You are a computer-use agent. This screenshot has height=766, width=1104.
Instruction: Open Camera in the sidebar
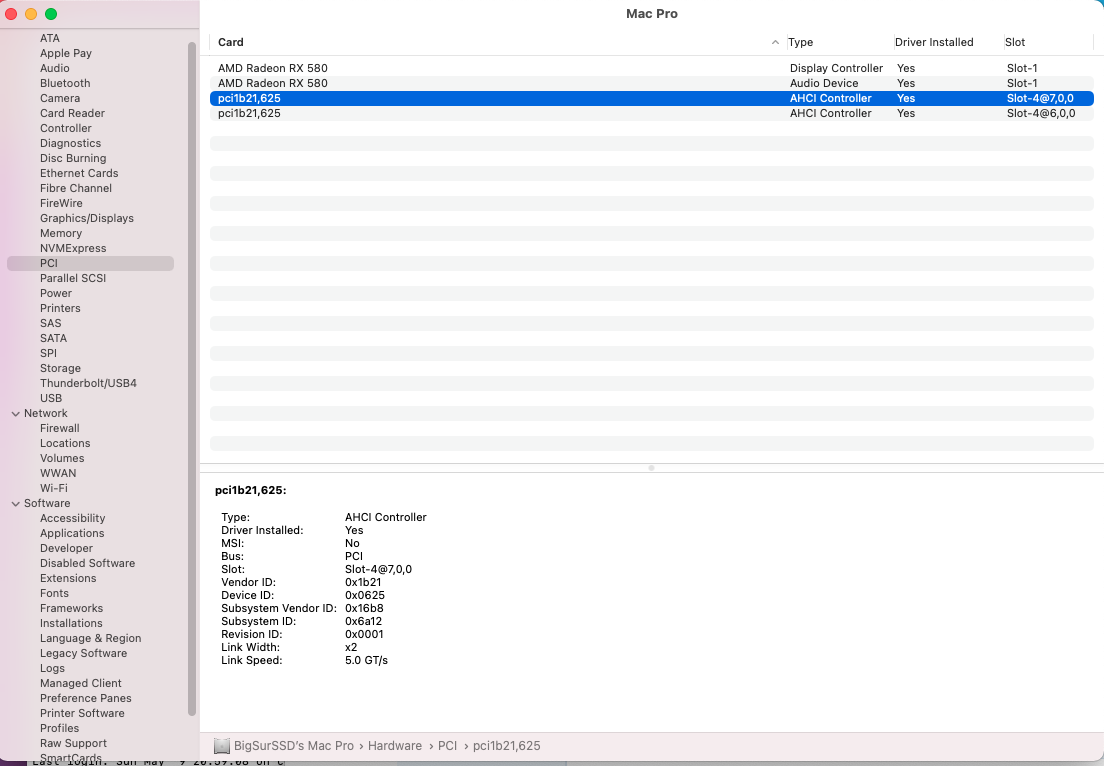pyautogui.click(x=60, y=99)
